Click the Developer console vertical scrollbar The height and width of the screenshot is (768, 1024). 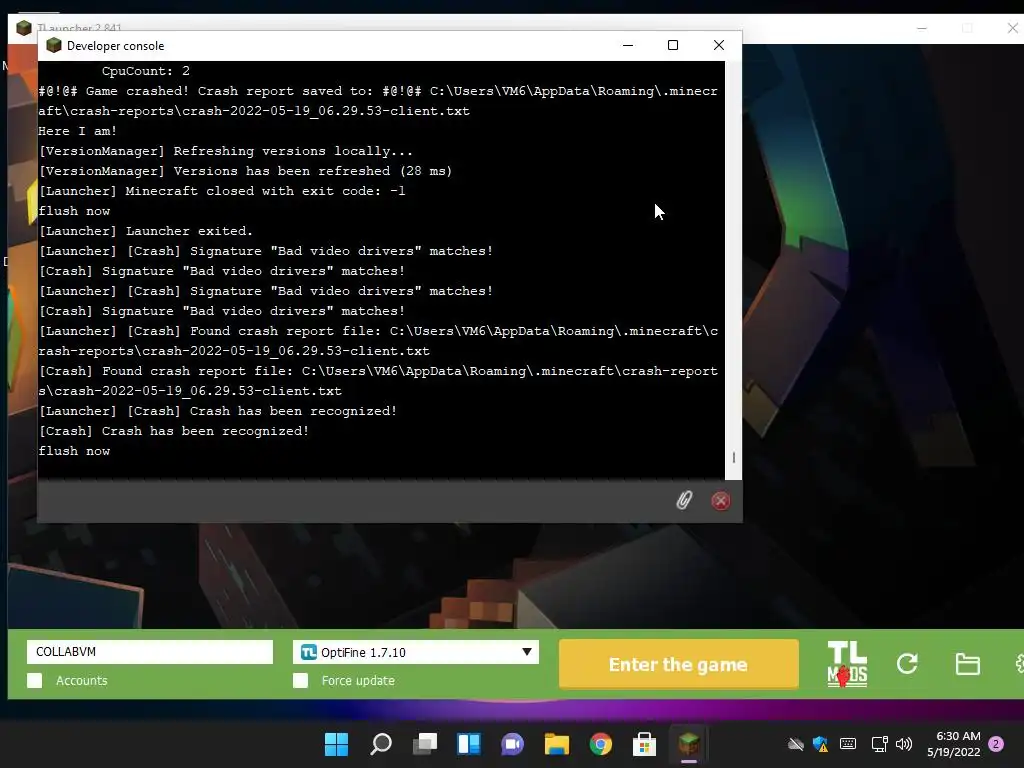coord(733,270)
